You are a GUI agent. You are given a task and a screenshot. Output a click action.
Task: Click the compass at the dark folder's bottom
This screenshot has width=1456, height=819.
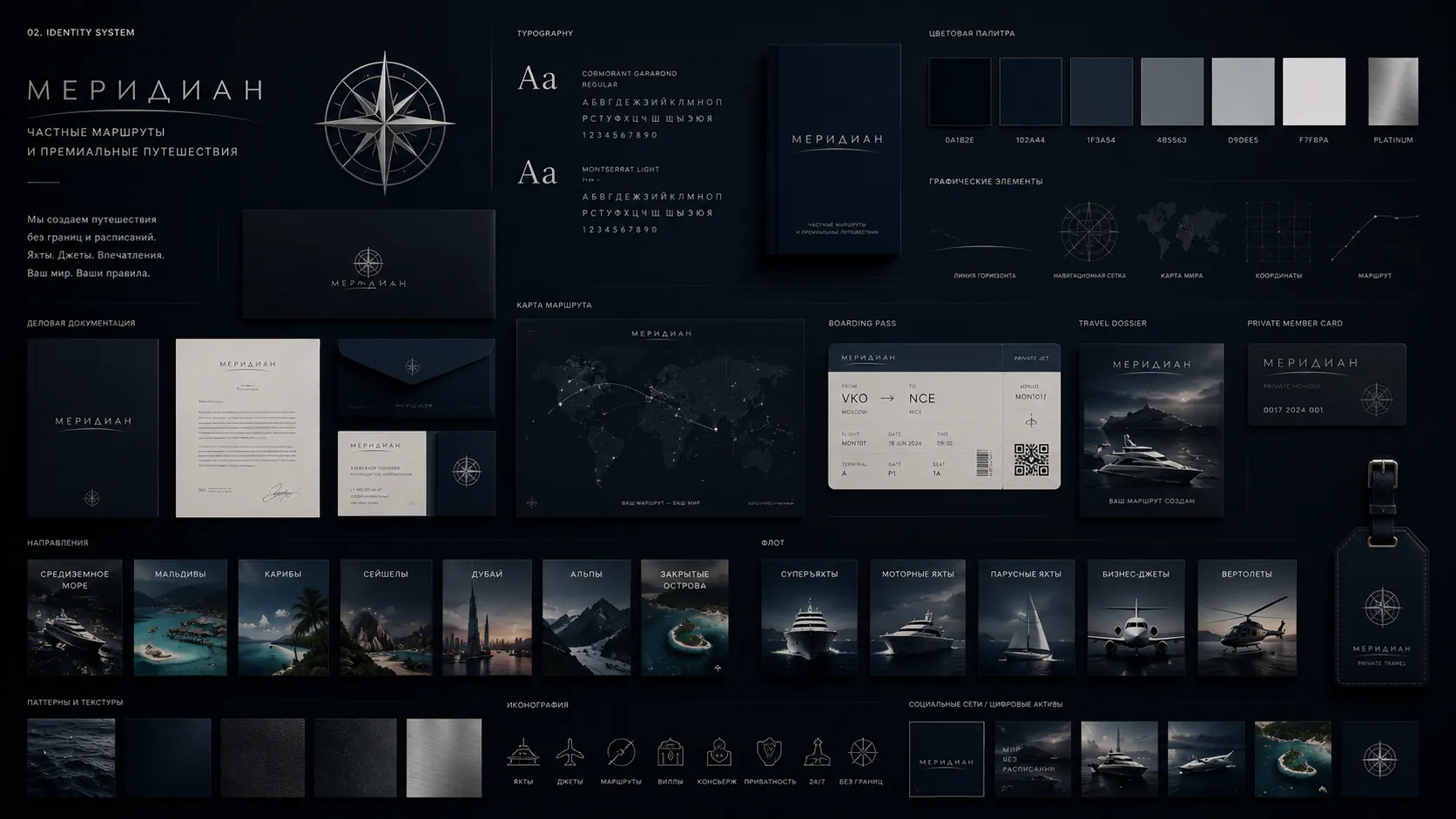pos(92,498)
